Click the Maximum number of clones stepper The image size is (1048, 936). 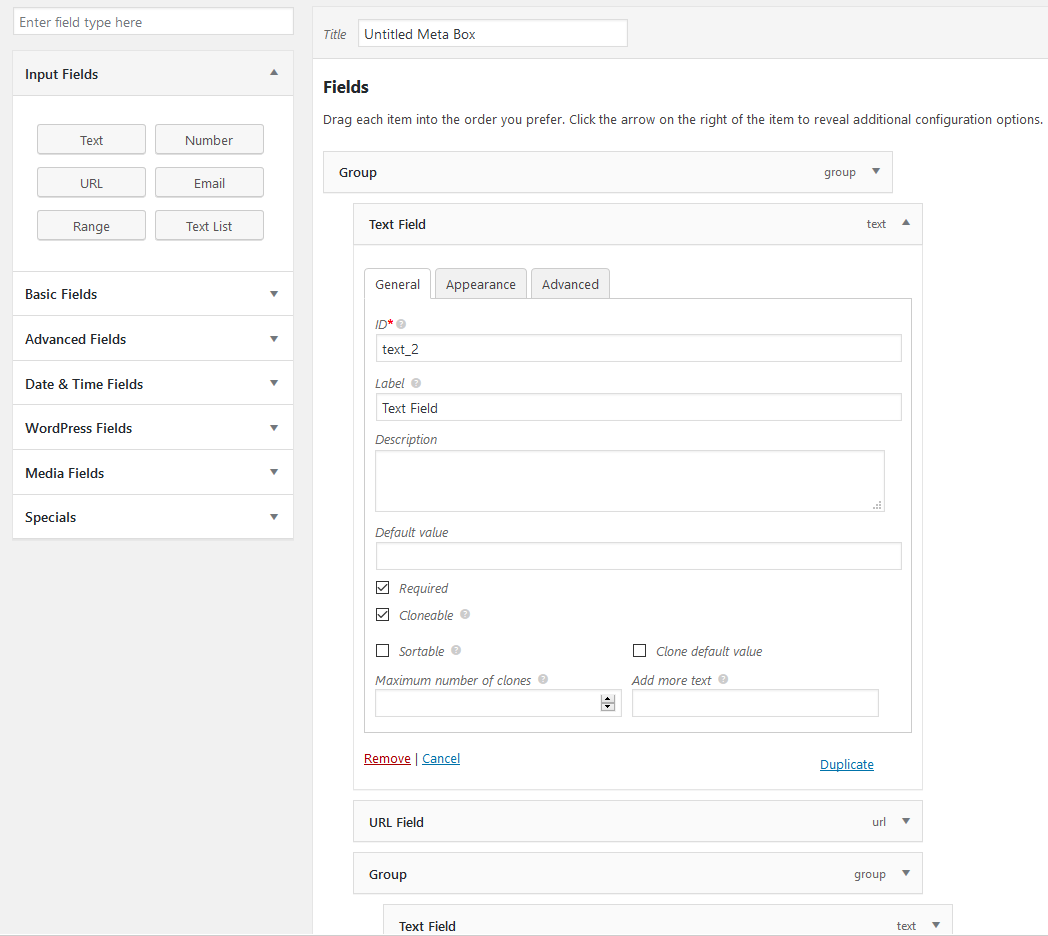coord(607,703)
